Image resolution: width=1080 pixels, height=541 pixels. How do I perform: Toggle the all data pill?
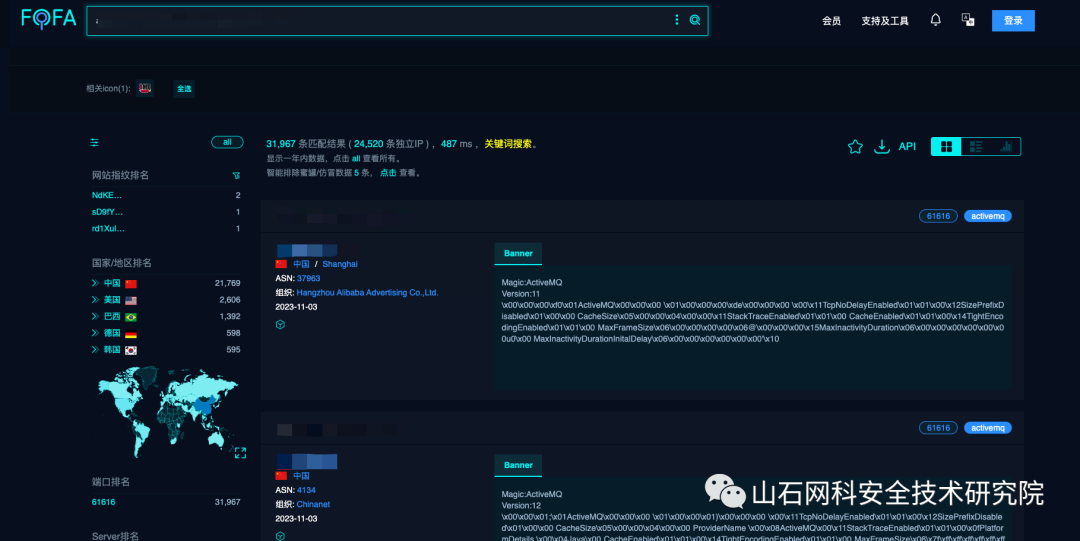tap(227, 142)
